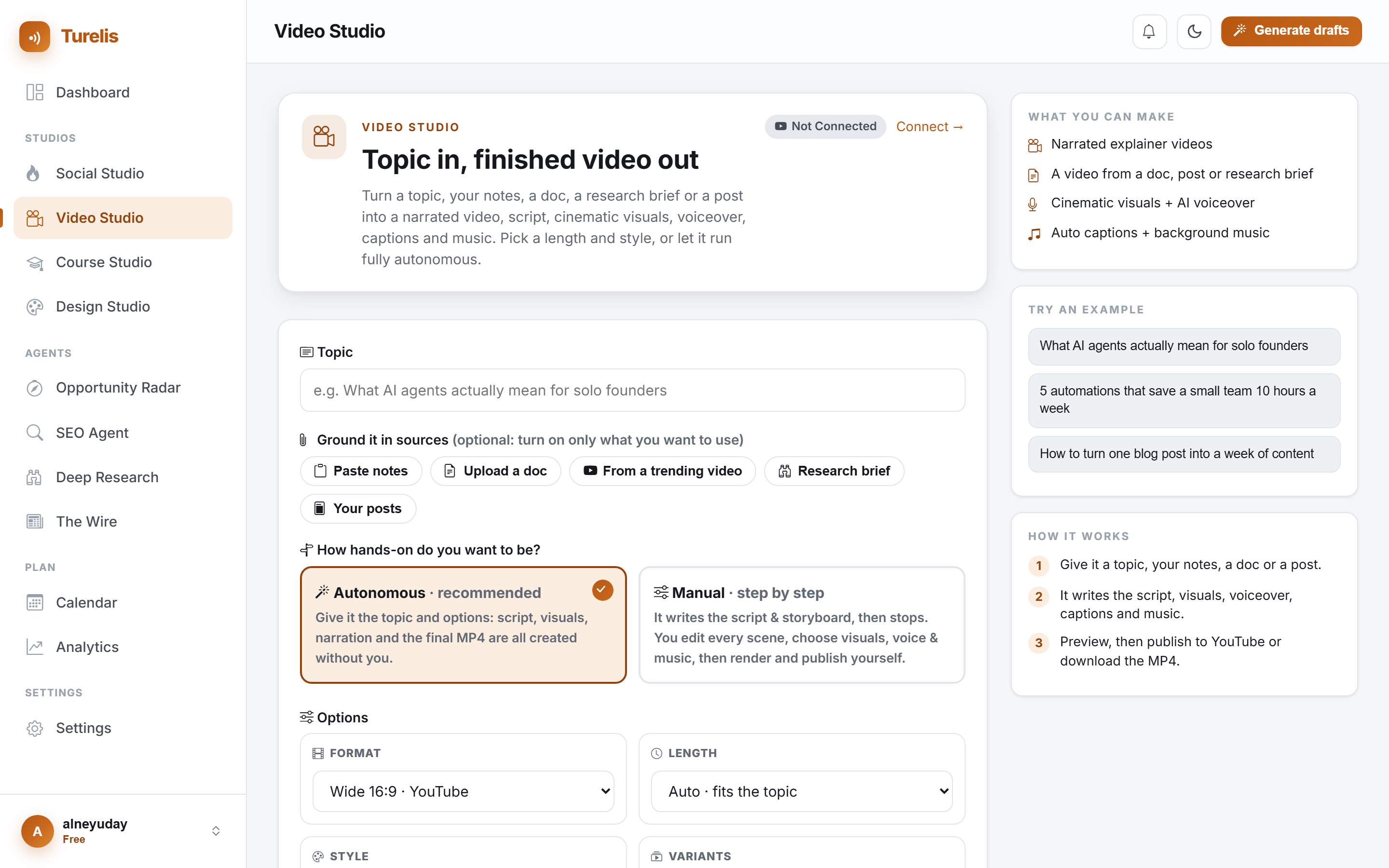Click step 1 badge in How it works

tap(1038, 566)
